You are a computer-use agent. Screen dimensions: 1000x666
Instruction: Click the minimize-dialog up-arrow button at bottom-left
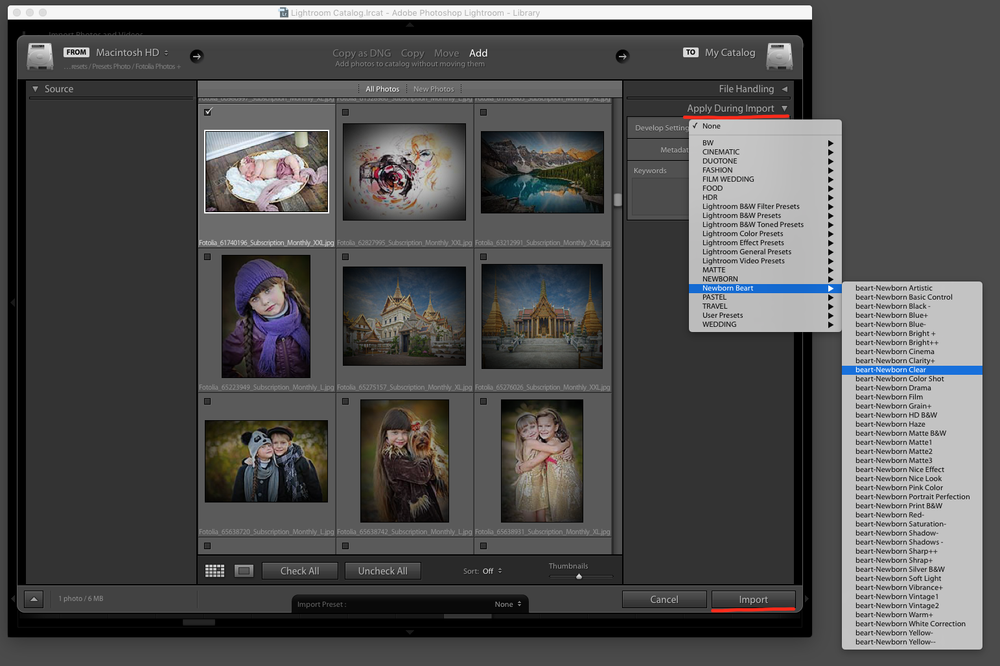(34, 599)
